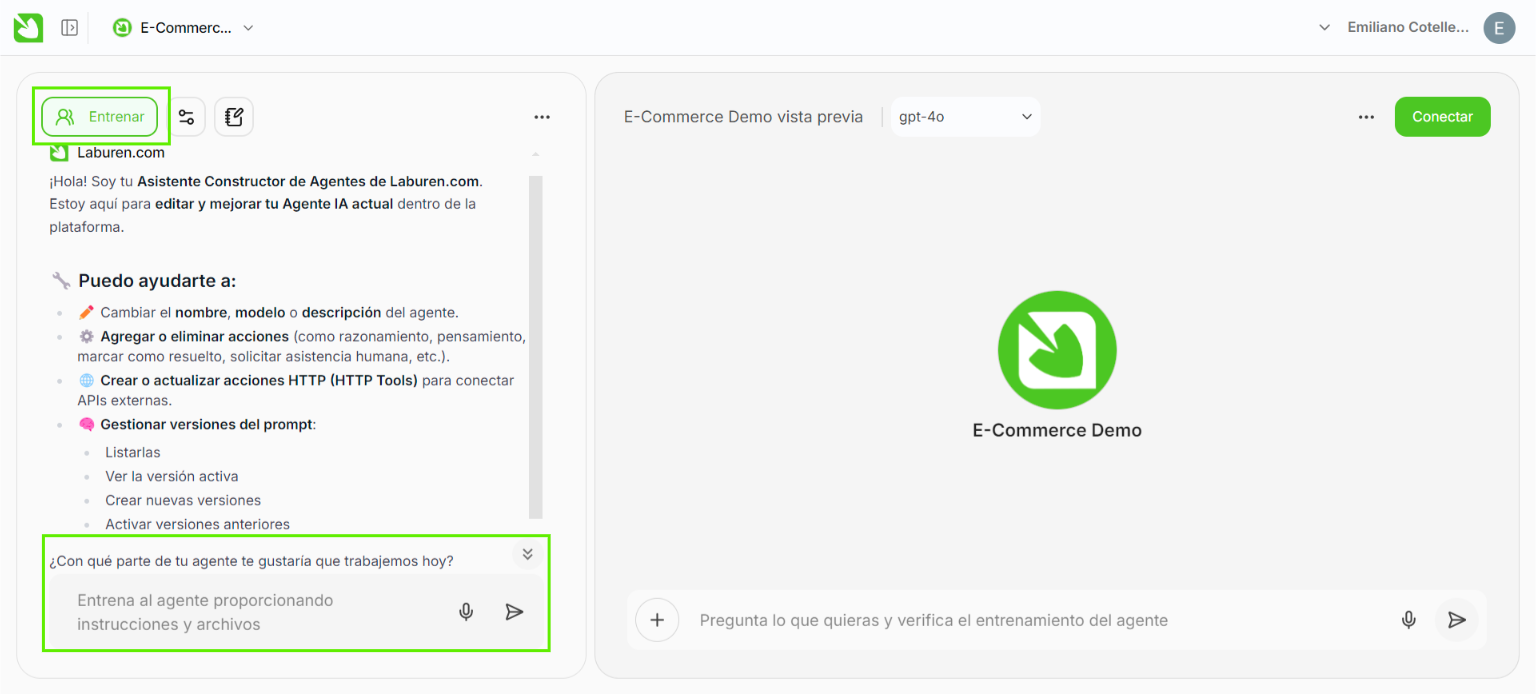This screenshot has height=694, width=1536.
Task: Click the Laburen logo in top-left corner
Action: coord(28,28)
